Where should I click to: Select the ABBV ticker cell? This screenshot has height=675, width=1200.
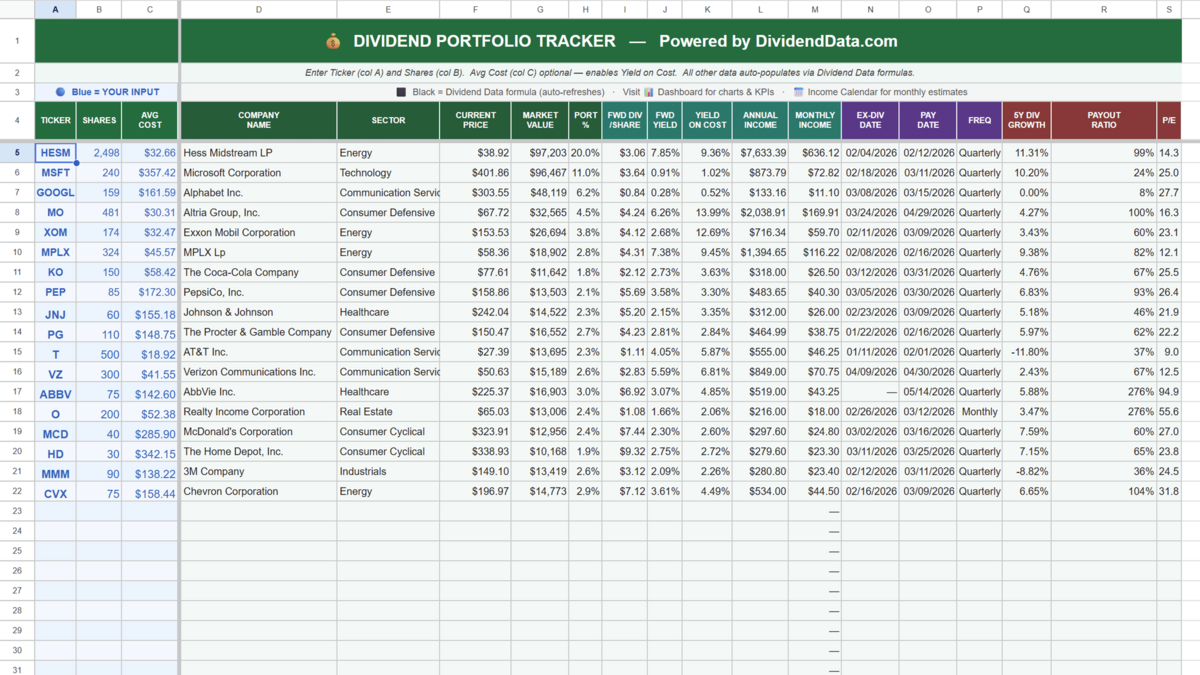pyautogui.click(x=55, y=393)
